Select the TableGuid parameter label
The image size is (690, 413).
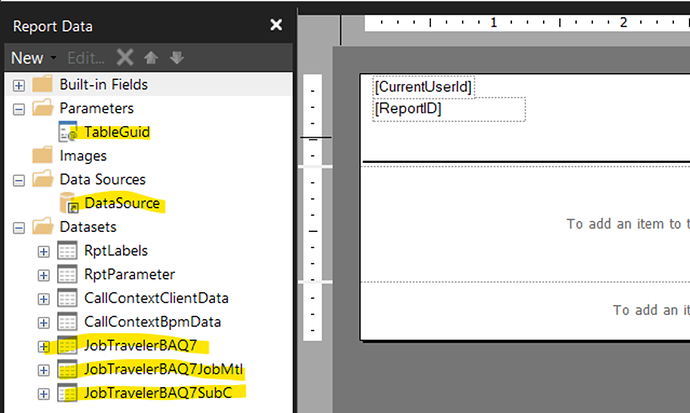117,132
